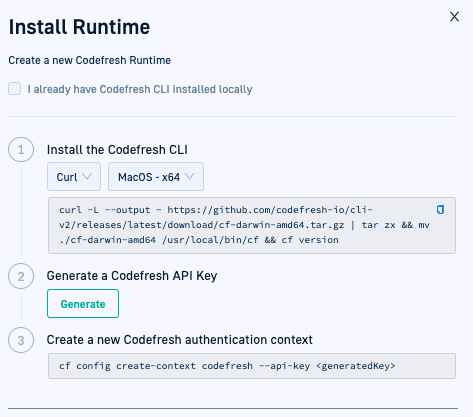The width and height of the screenshot is (473, 417).
Task: Click the 'Install the Codefresh CLI' heading
Action: point(117,150)
